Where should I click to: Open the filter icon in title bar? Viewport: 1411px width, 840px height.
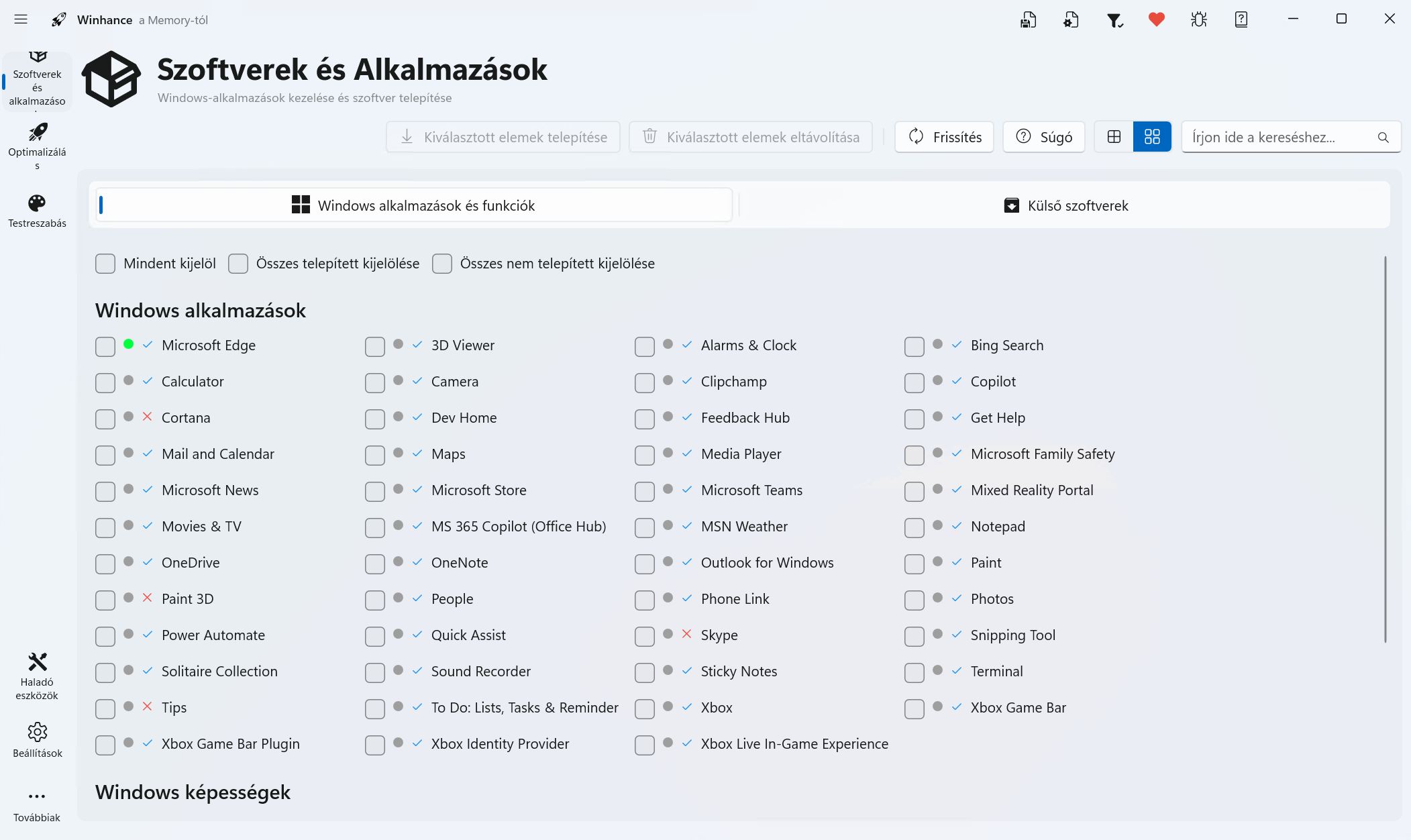(1114, 20)
